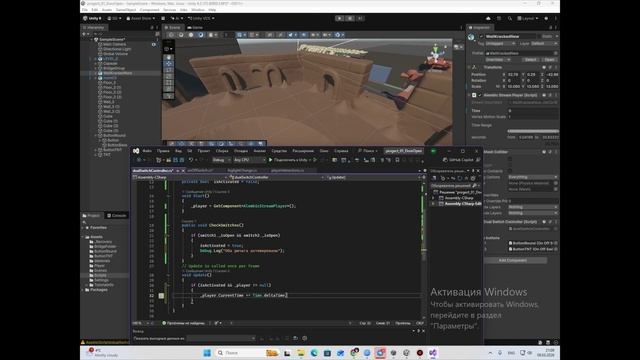Collapse the Transform component foldout
The image size is (640, 360).
pyautogui.click(x=469, y=67)
